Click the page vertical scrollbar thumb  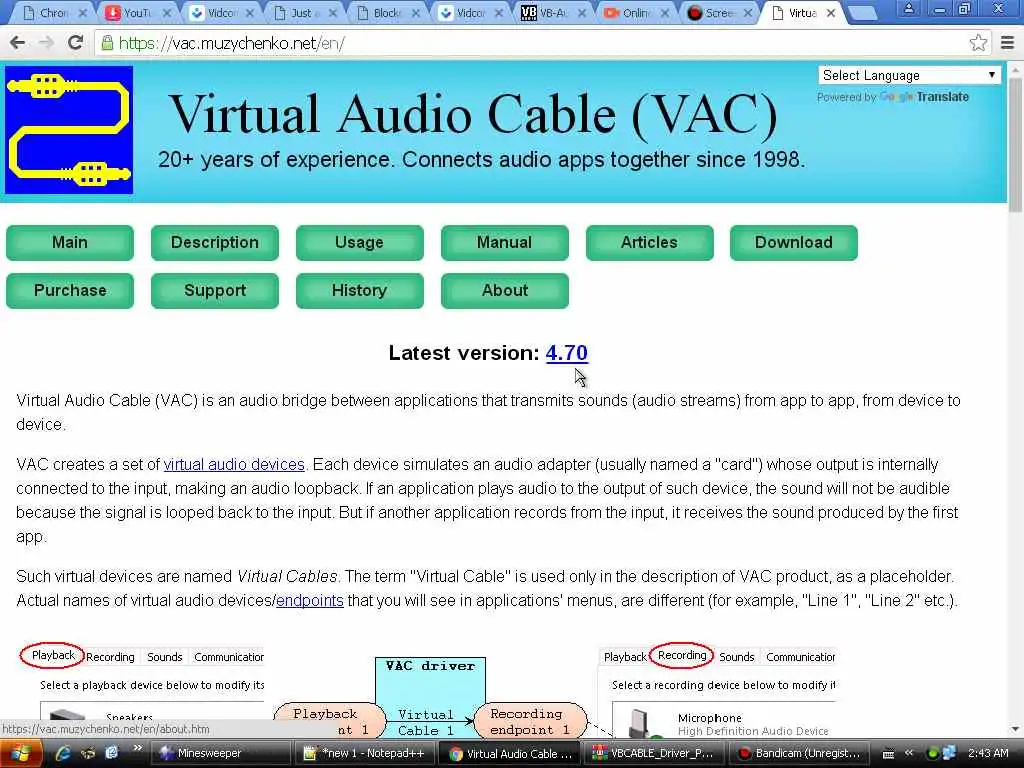[x=1015, y=144]
